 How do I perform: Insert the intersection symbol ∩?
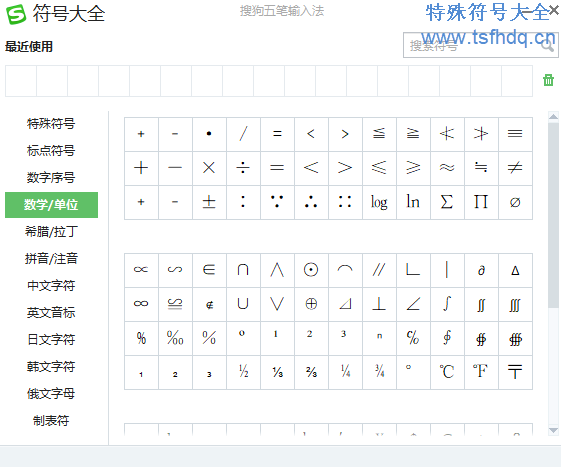(x=243, y=270)
